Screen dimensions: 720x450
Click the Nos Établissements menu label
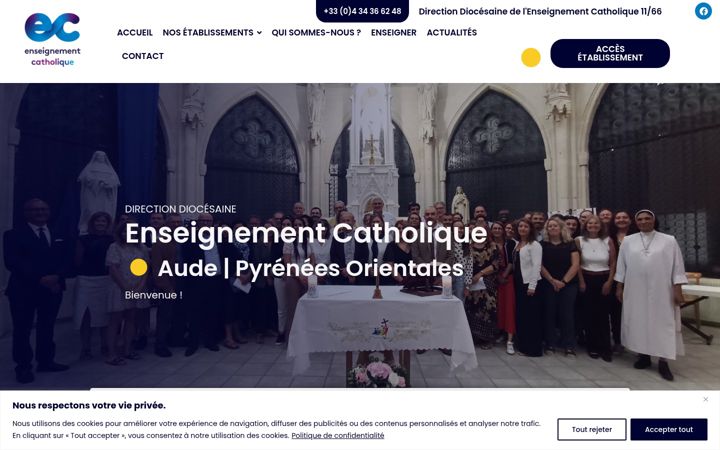tap(208, 33)
